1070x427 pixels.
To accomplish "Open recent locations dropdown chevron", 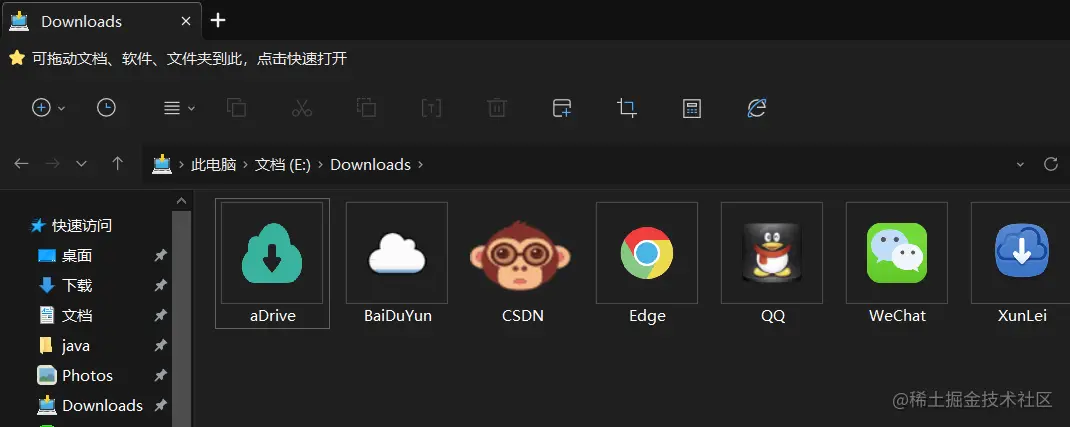I will pos(81,164).
